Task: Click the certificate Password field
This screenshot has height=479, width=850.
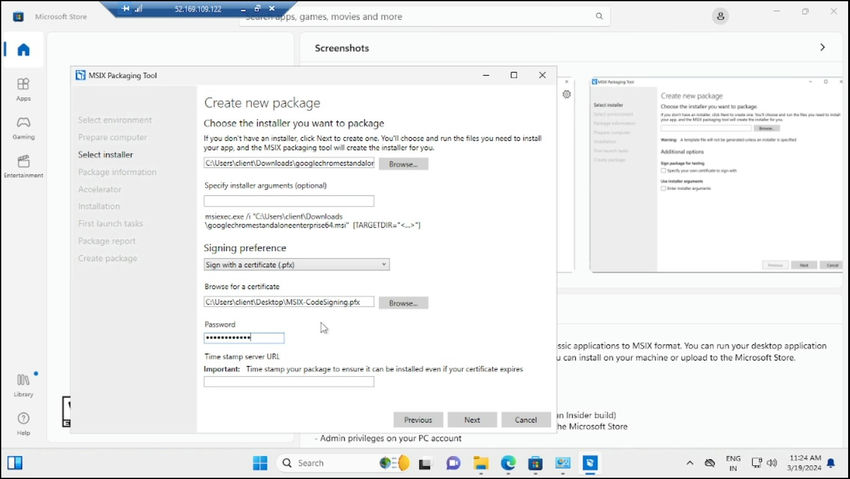Action: [x=244, y=338]
